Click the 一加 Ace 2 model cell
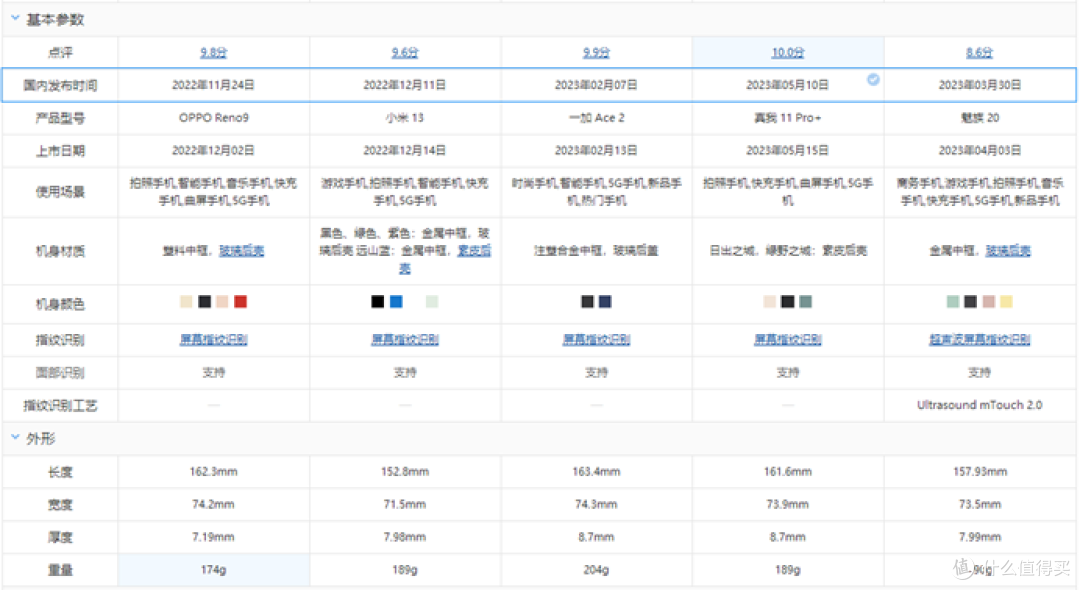The height and width of the screenshot is (590, 1080). [596, 118]
